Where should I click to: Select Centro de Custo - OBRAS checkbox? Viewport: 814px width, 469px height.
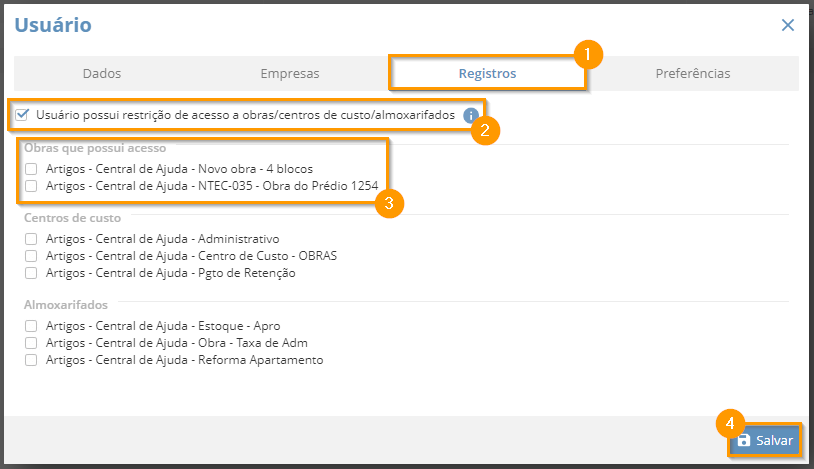31,256
